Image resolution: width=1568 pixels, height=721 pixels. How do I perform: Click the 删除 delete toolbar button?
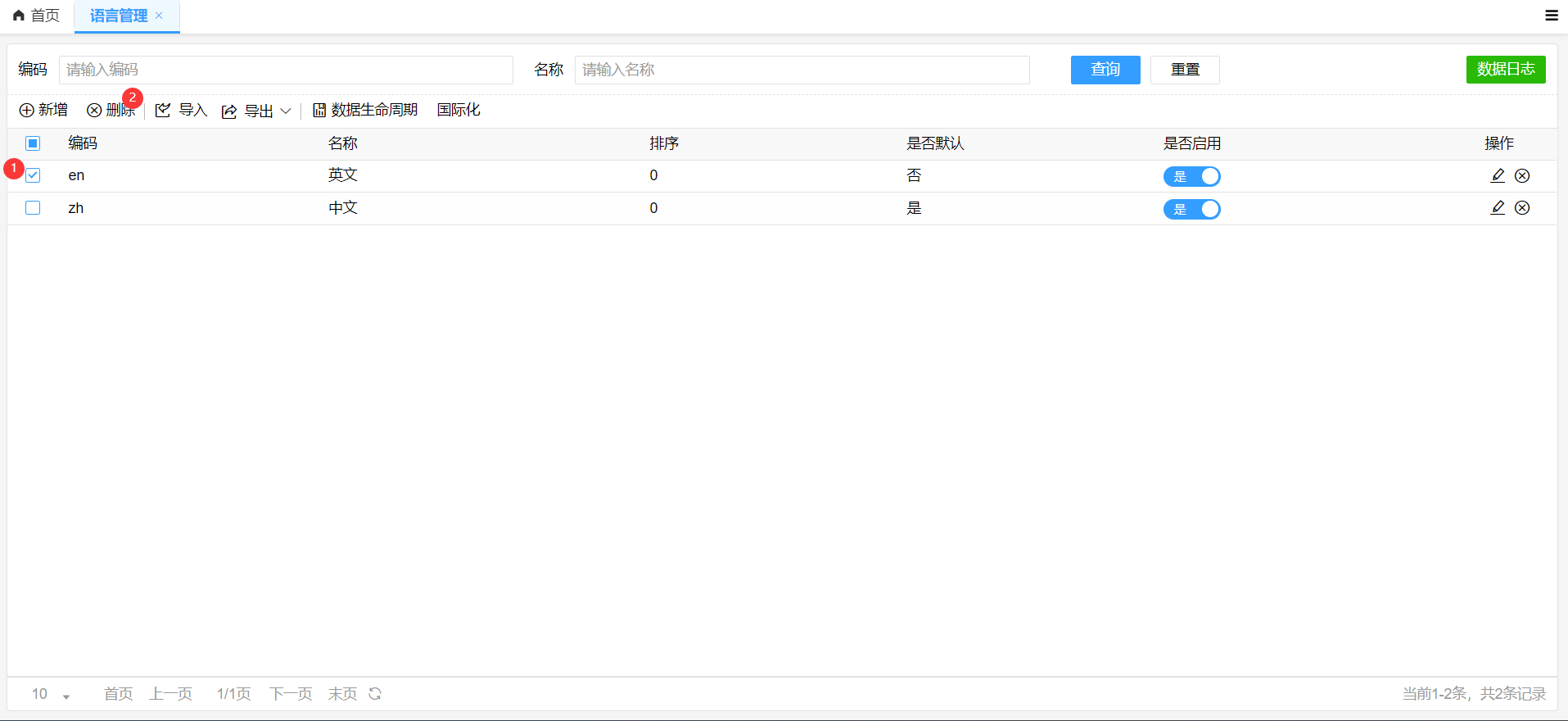[111, 111]
